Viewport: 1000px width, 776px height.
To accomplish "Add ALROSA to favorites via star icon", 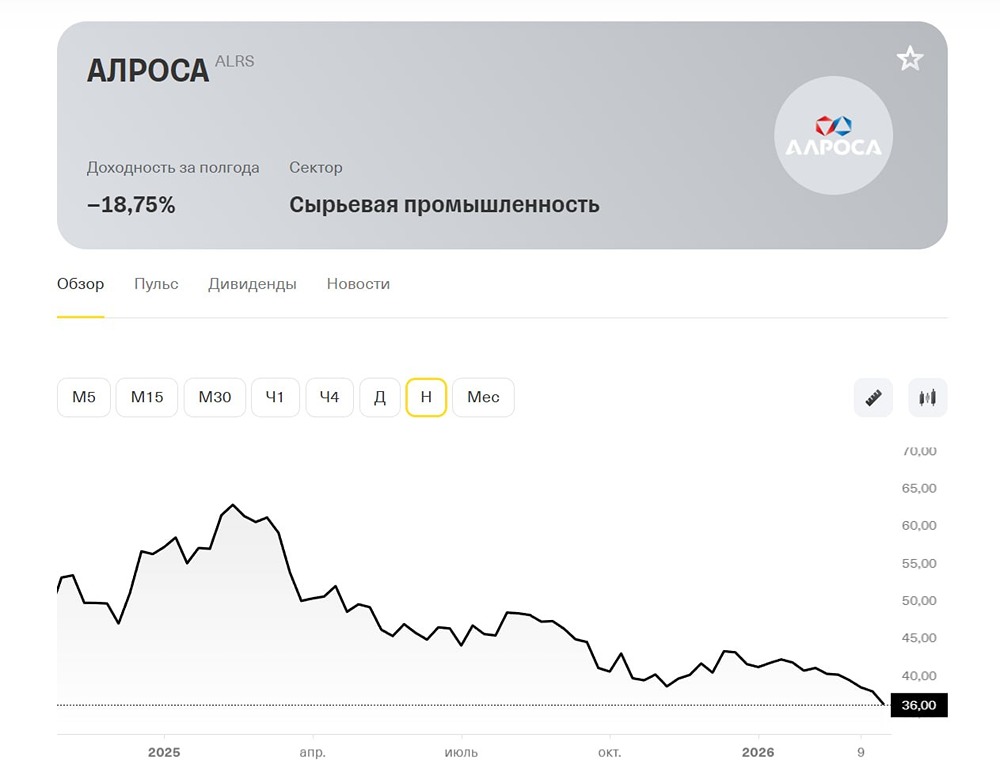I will point(909,58).
